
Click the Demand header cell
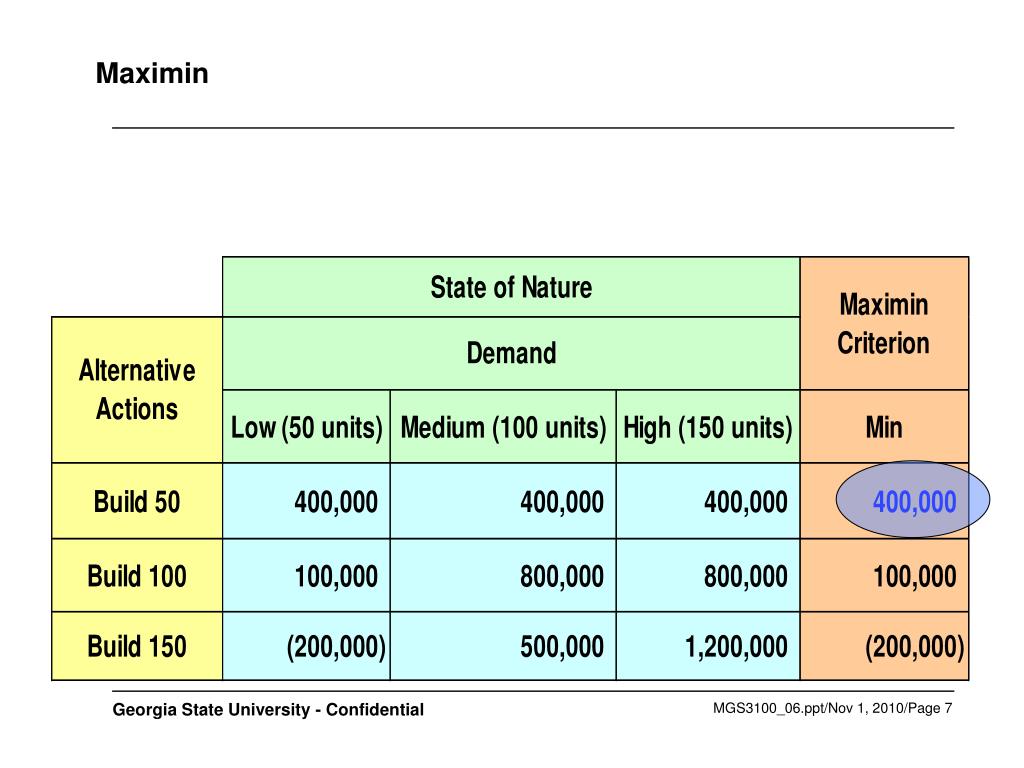(x=511, y=354)
